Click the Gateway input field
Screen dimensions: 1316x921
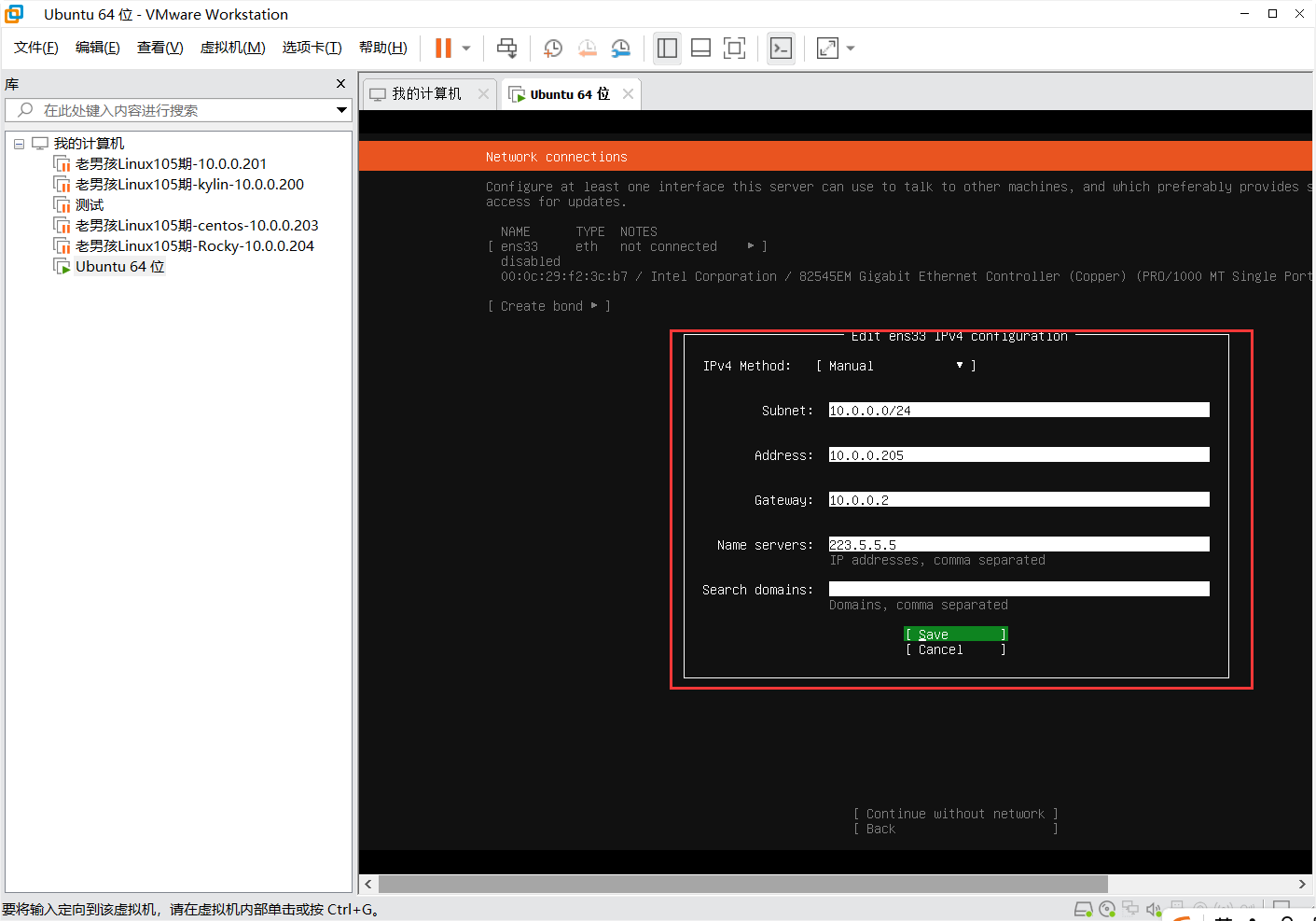click(x=1019, y=500)
